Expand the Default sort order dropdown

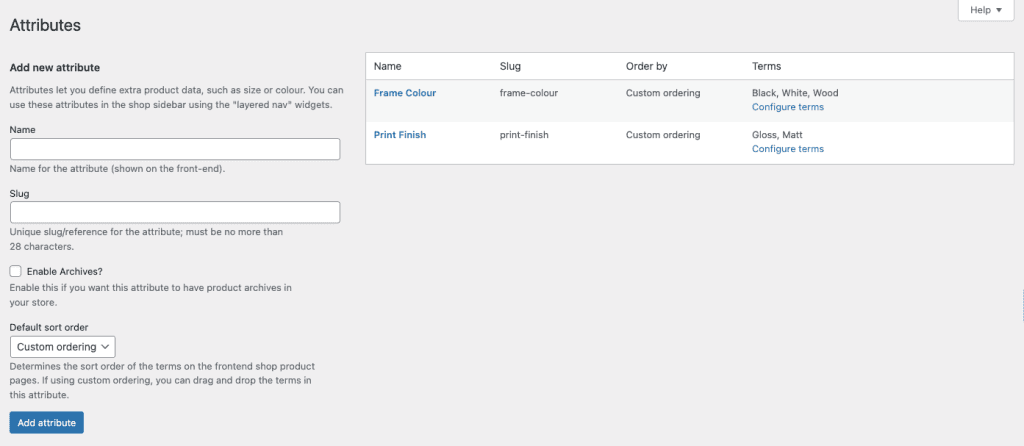pyautogui.click(x=63, y=347)
